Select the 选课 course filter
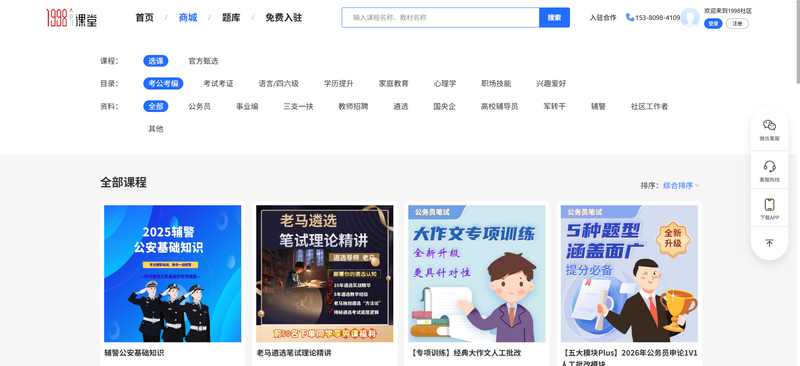Image resolution: width=800 pixels, height=366 pixels. pyautogui.click(x=156, y=61)
